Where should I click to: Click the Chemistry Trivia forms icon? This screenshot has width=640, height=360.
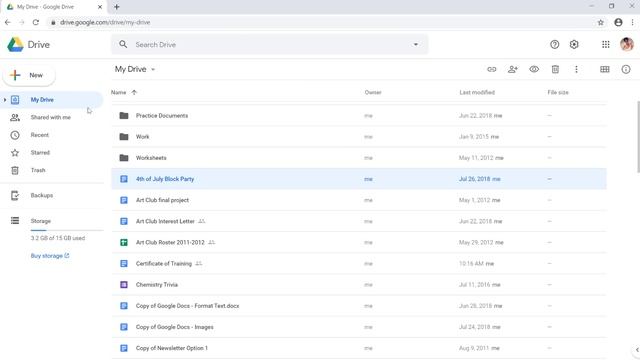(124, 284)
